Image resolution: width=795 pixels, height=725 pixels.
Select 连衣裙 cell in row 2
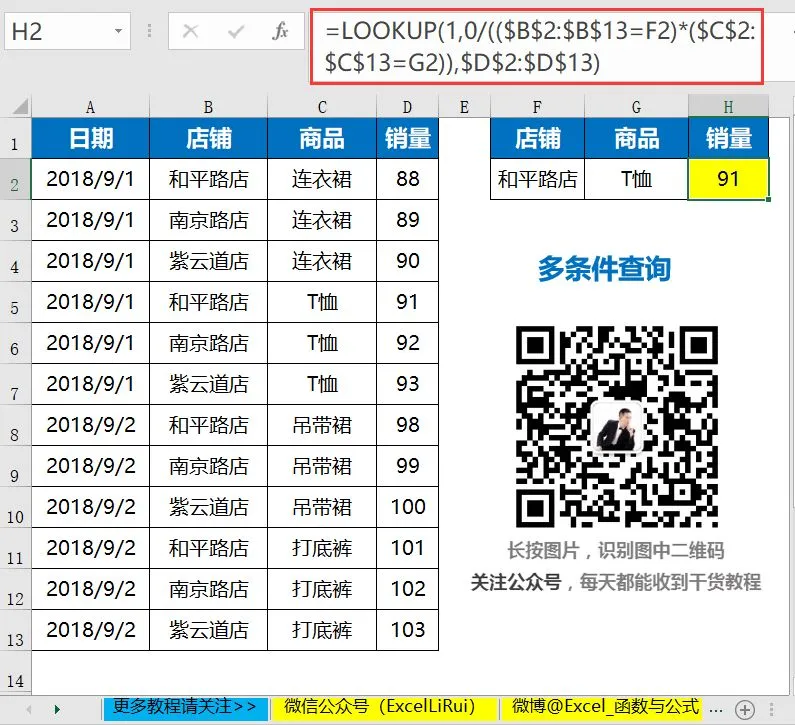(322, 179)
